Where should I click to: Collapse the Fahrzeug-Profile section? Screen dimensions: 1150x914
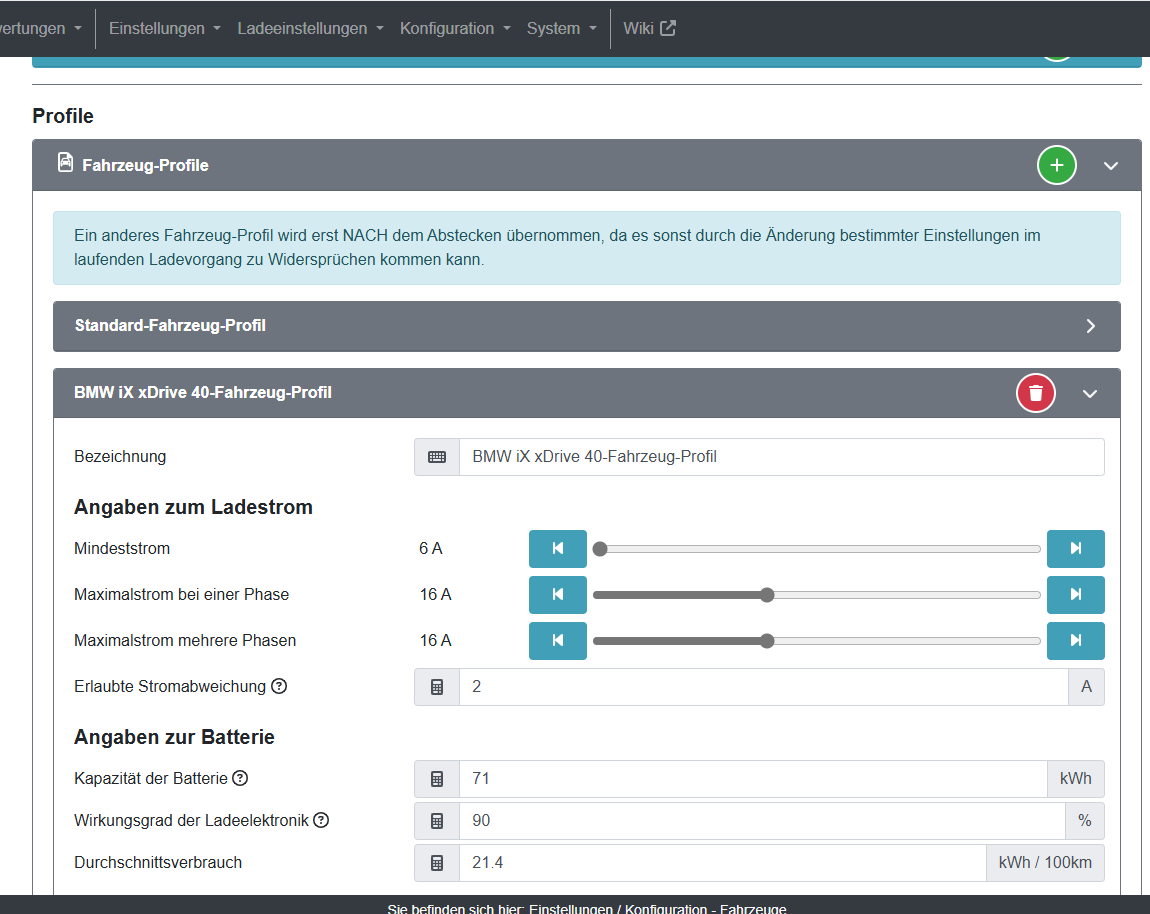[1110, 165]
